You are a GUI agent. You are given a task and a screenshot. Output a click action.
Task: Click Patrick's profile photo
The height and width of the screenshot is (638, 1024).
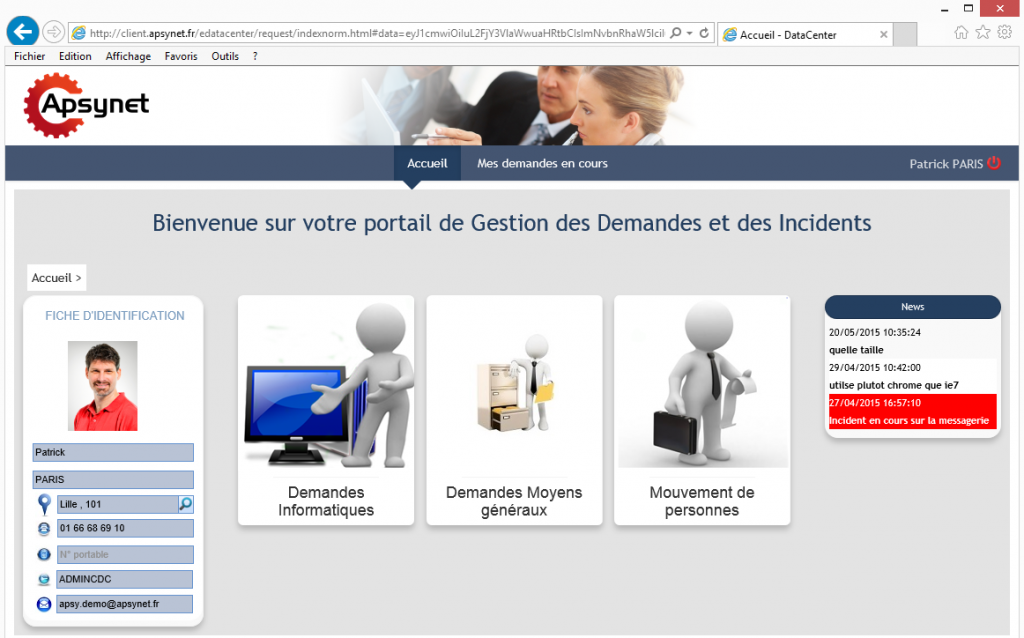coord(102,386)
